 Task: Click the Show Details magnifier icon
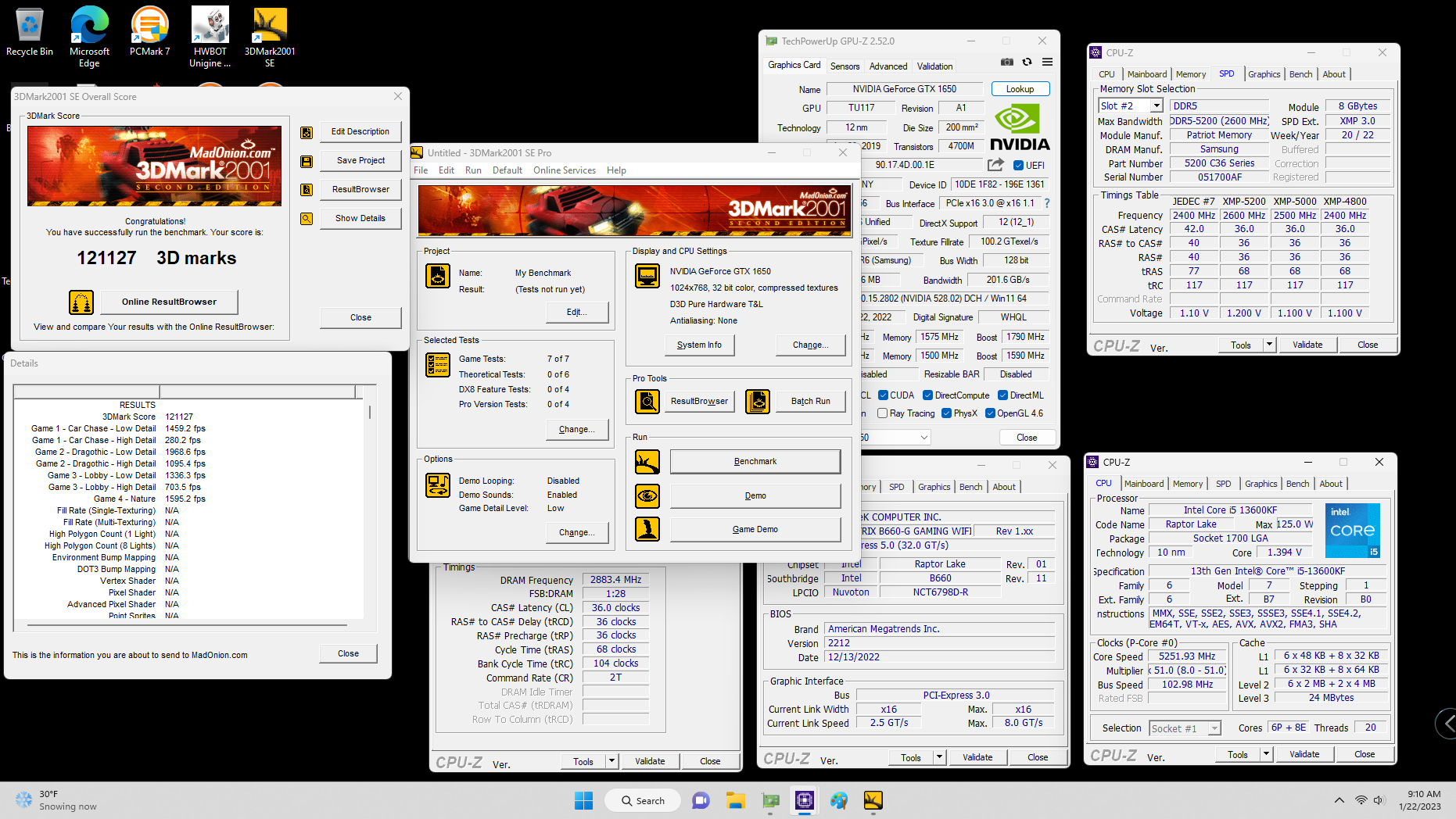click(307, 219)
